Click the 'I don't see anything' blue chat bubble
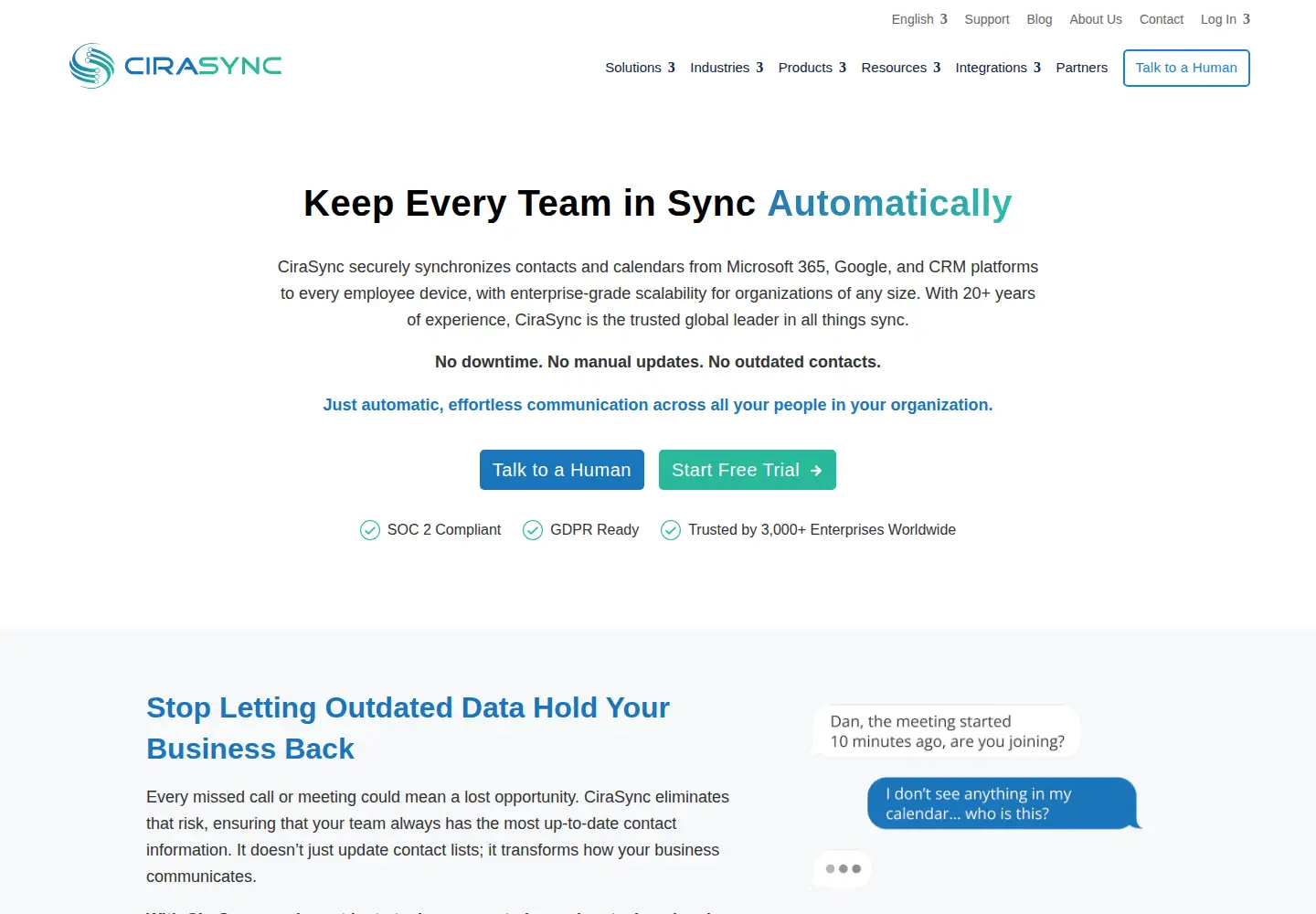Image resolution: width=1316 pixels, height=914 pixels. [1003, 803]
